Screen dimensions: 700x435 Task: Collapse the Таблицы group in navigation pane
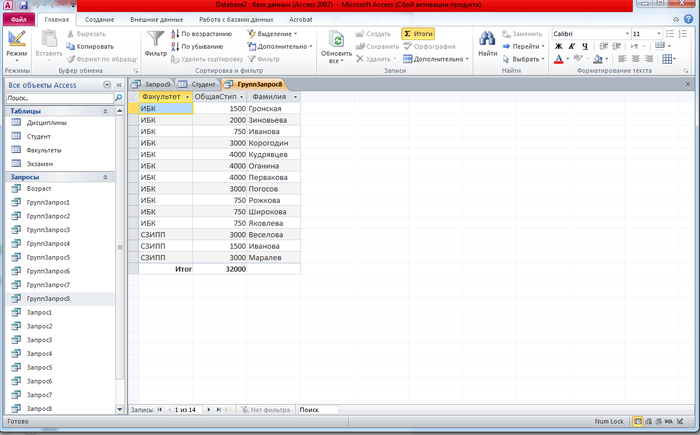tap(106, 111)
